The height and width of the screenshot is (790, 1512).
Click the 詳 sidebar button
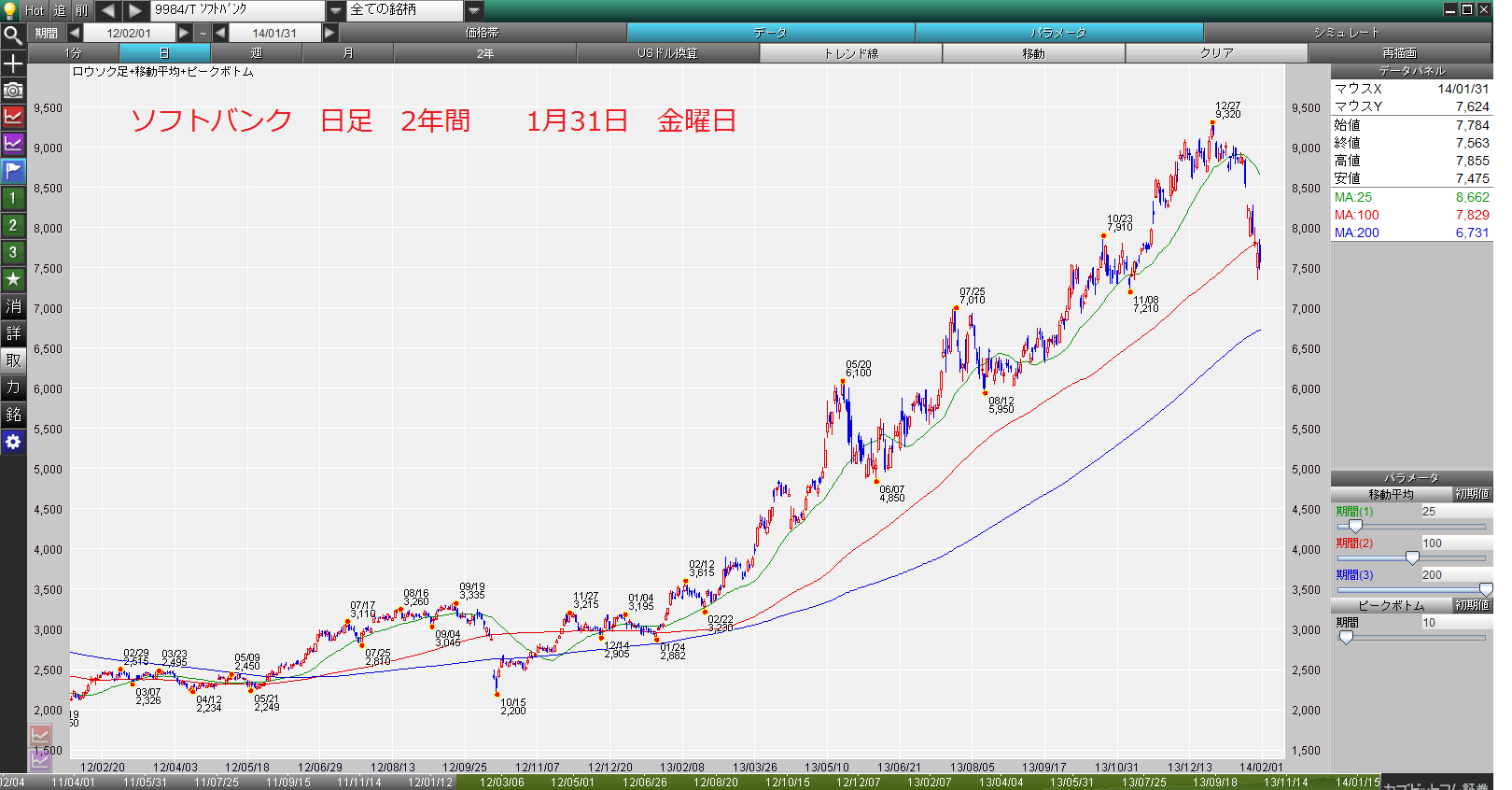coord(13,333)
